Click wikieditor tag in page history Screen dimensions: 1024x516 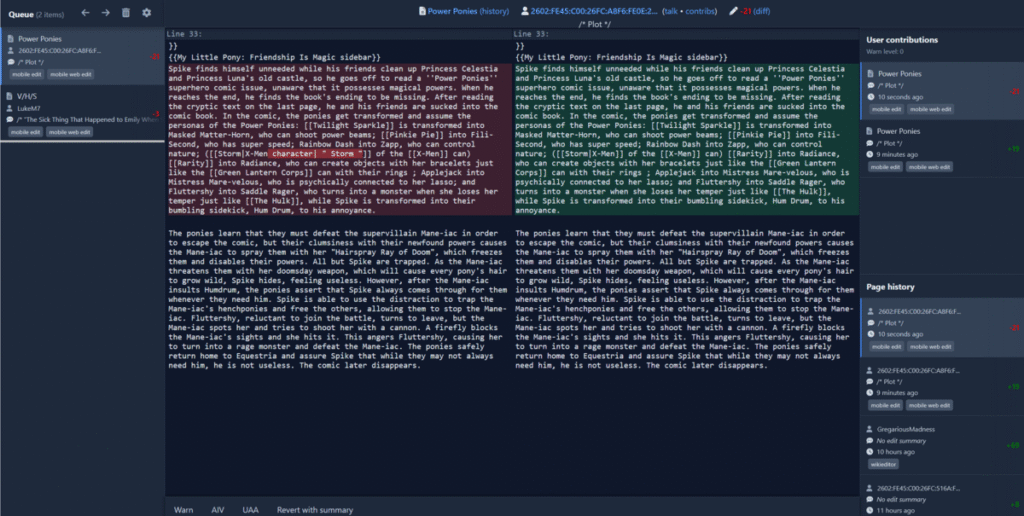(x=885, y=465)
